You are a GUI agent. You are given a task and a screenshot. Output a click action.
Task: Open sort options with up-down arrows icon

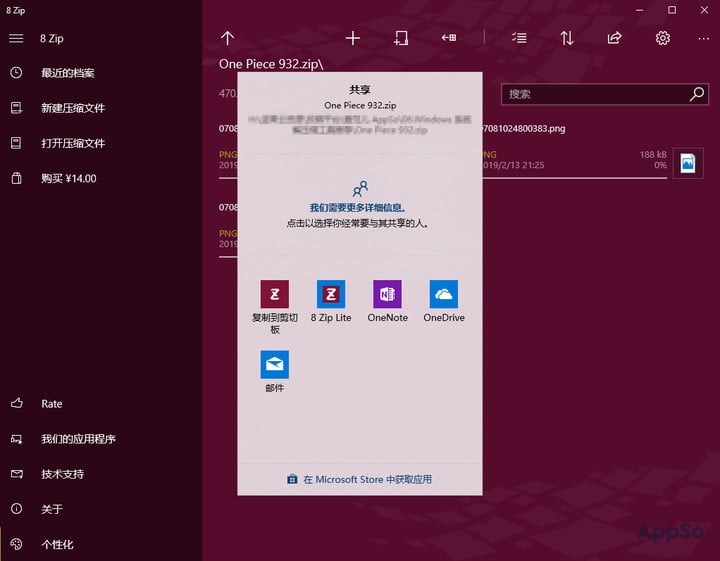pyautogui.click(x=567, y=38)
